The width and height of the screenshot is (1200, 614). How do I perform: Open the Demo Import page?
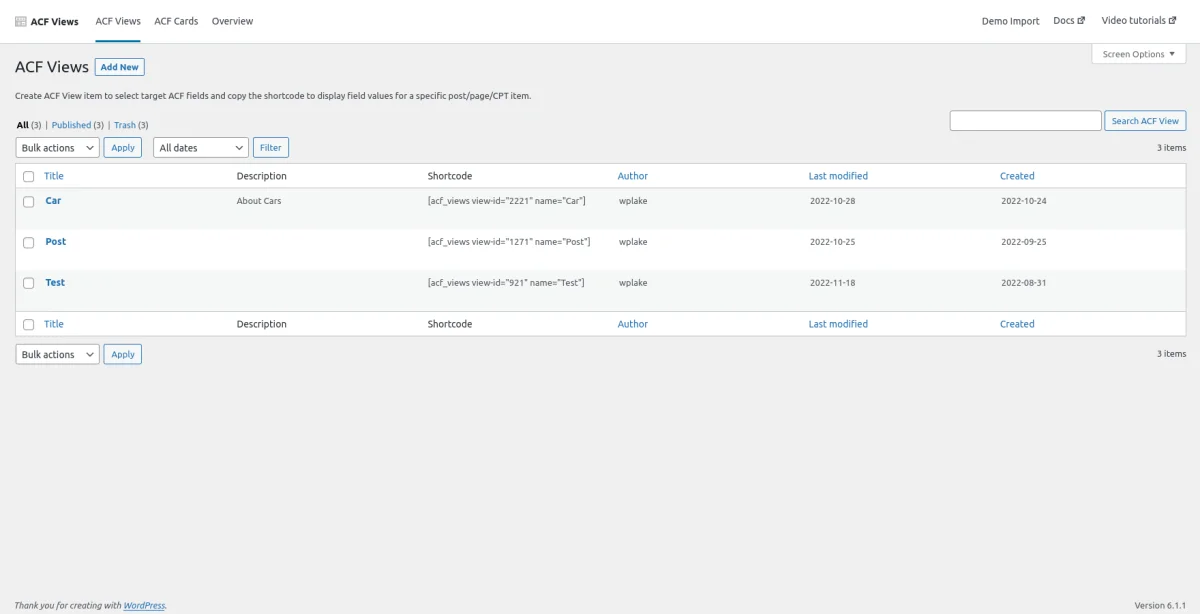[x=1010, y=21]
